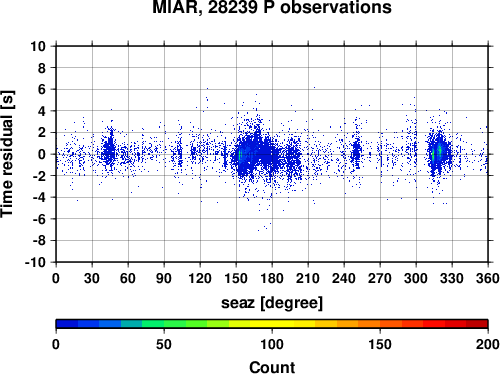Screen dimensions: 500x374
Task: Click the colorbar tick label 100
Action: 272,344
